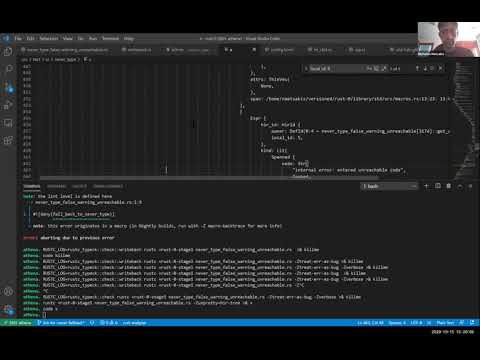
Task: Switch to the Terminal panel tab
Action: click(x=32, y=186)
